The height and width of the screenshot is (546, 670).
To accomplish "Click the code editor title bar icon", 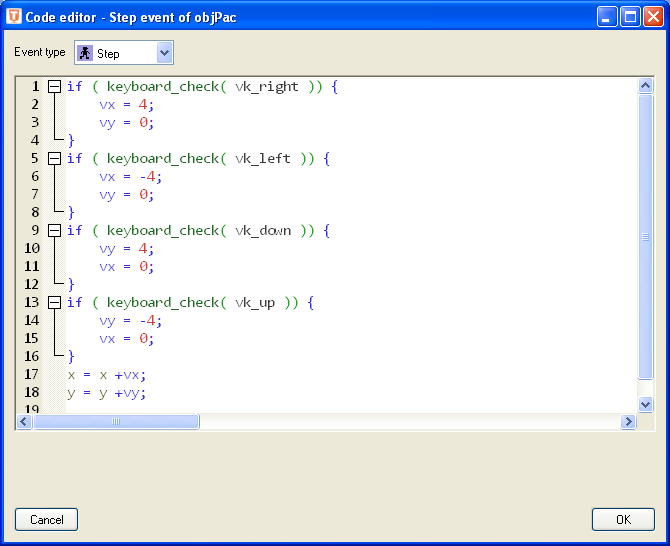I will pyautogui.click(x=14, y=17).
